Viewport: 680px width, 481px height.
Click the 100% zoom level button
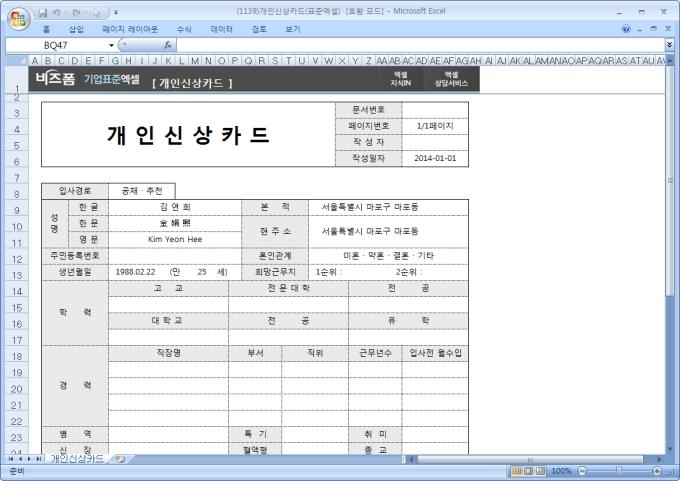[561, 471]
